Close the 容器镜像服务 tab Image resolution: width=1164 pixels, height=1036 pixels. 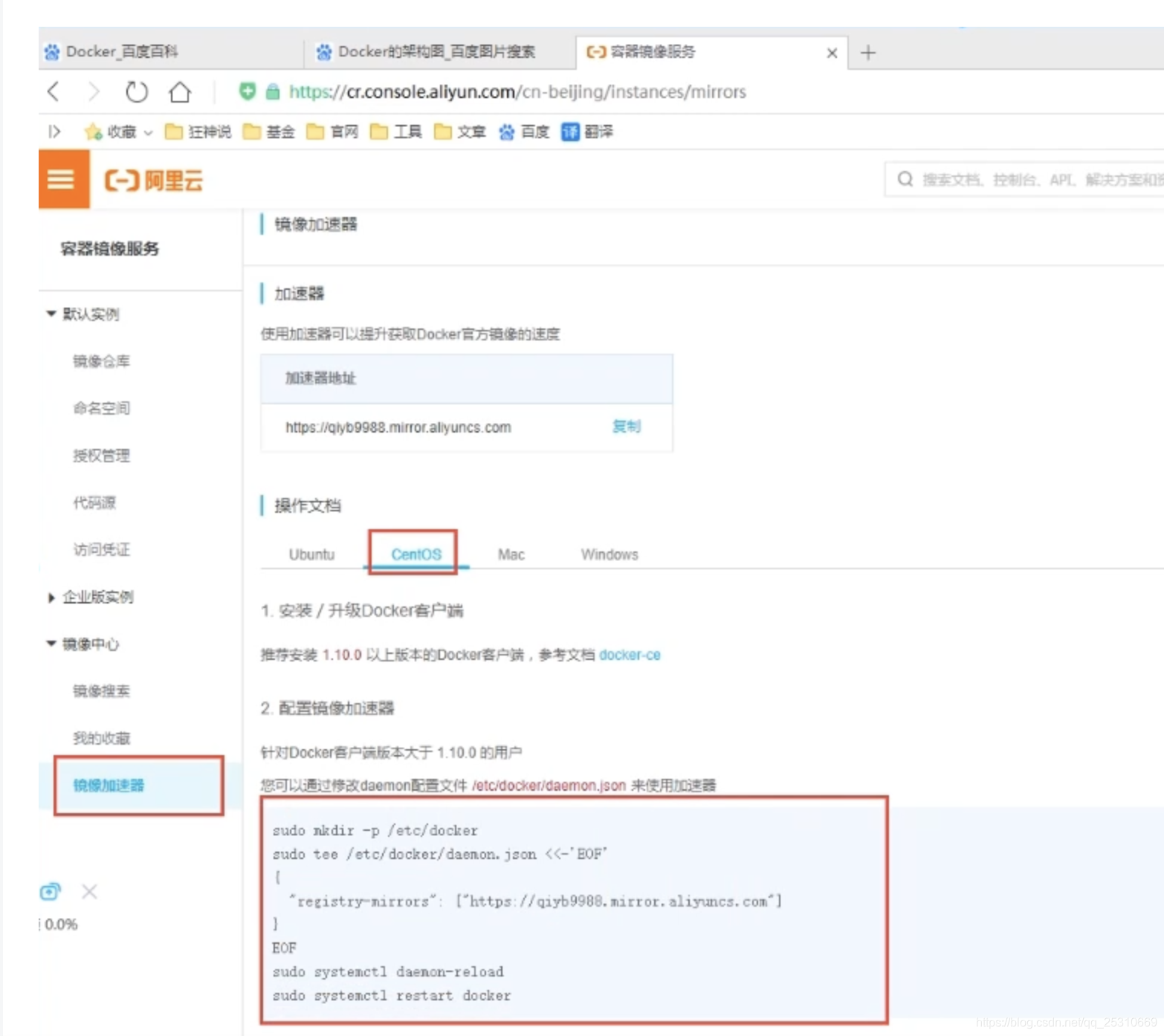(832, 53)
